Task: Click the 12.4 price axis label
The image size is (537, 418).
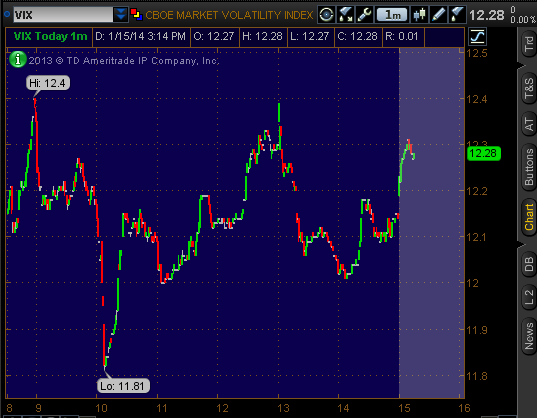Action: click(x=477, y=99)
